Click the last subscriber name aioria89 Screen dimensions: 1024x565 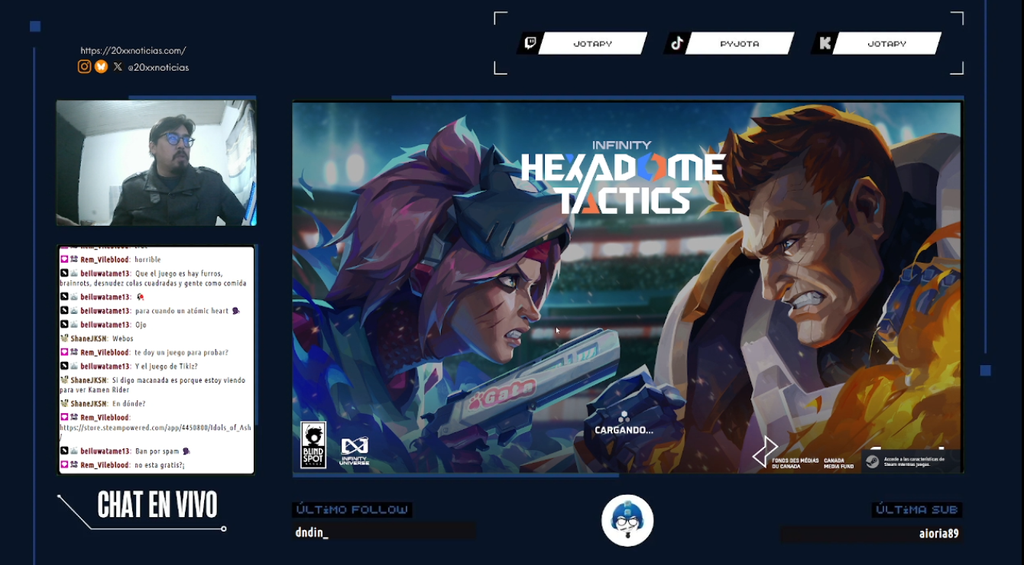(938, 534)
